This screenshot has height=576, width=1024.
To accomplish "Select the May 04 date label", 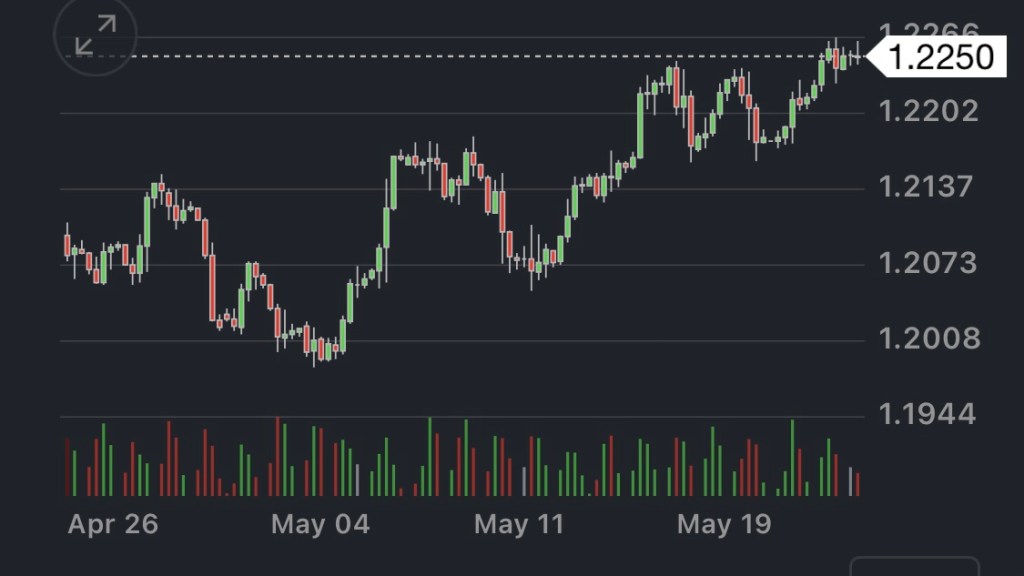I will tap(320, 524).
